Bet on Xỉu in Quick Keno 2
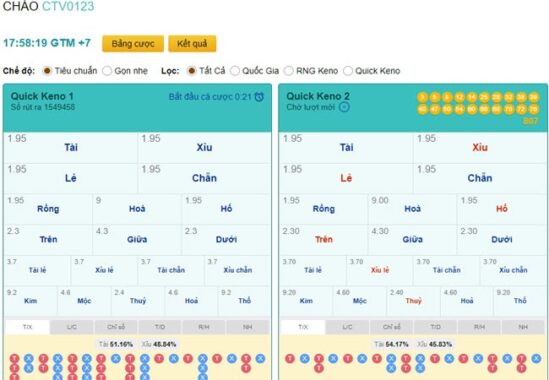Image resolution: width=549 pixels, height=380 pixels. 480,147
